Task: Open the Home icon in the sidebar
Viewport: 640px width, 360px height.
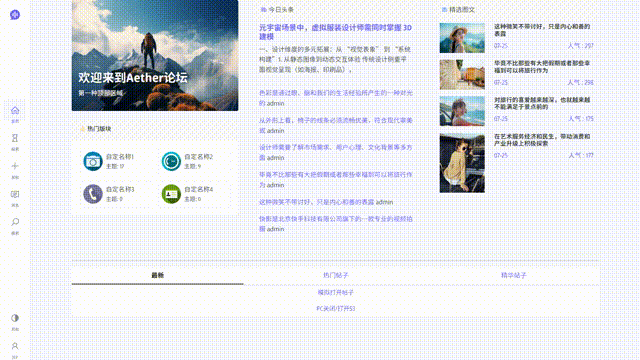Action: coord(15,110)
